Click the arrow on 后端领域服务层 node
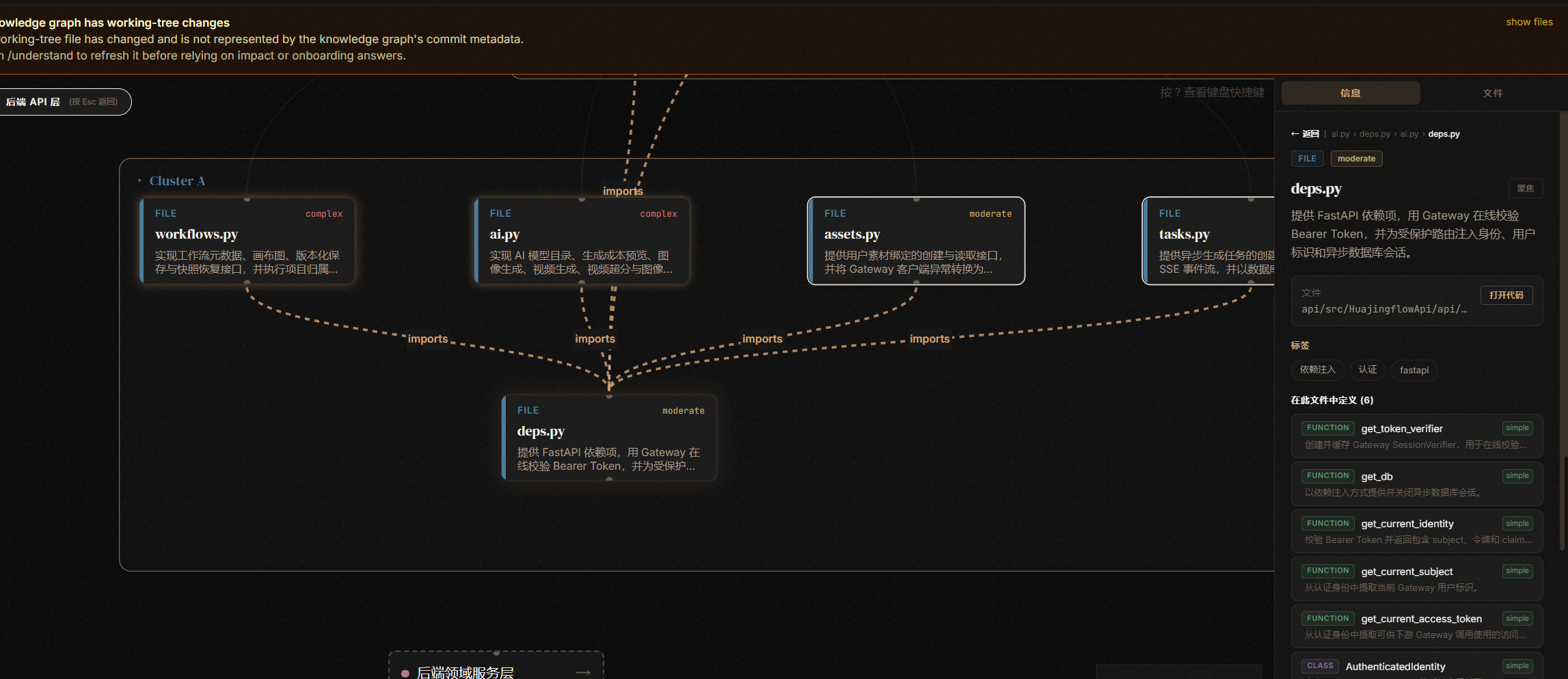This screenshot has height=679, width=1568. point(583,672)
